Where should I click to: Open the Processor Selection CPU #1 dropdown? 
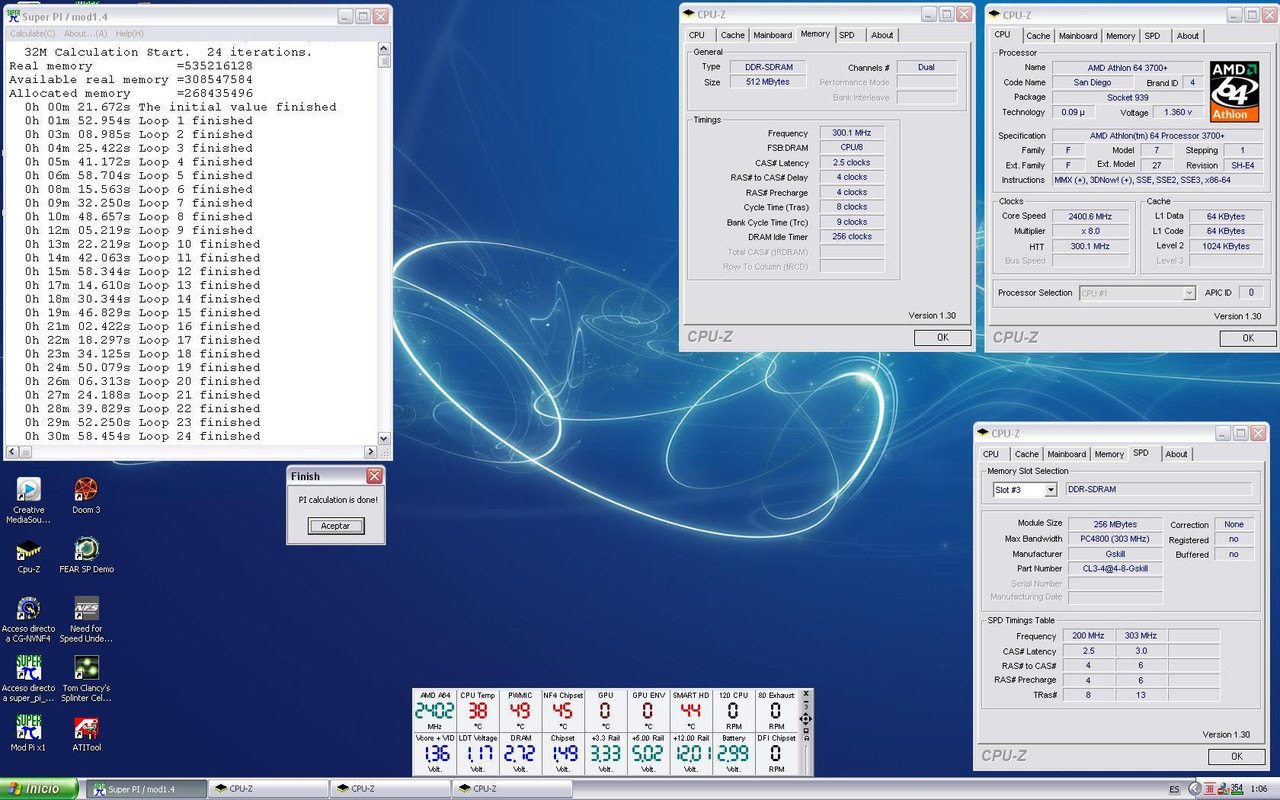pos(1188,293)
